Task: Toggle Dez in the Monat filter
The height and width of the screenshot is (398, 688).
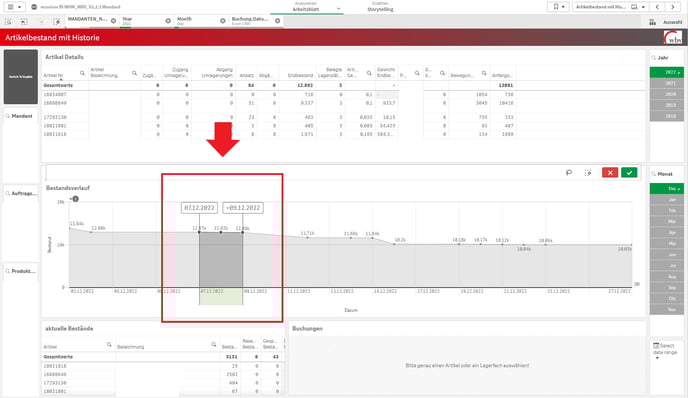Action: click(x=666, y=189)
